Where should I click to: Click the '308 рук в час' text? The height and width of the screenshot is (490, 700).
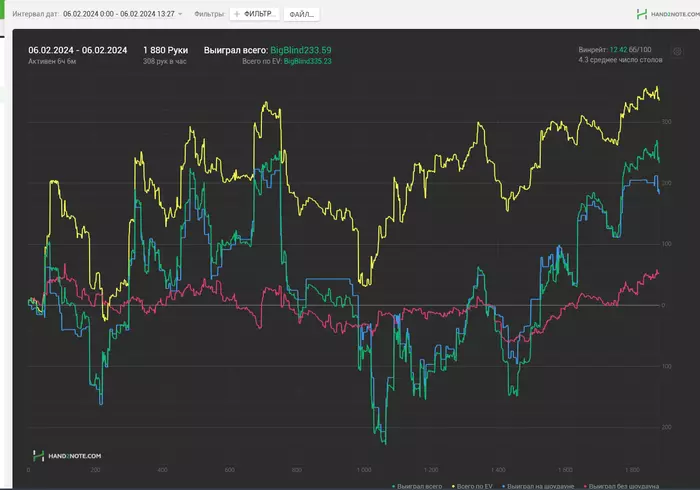point(165,61)
